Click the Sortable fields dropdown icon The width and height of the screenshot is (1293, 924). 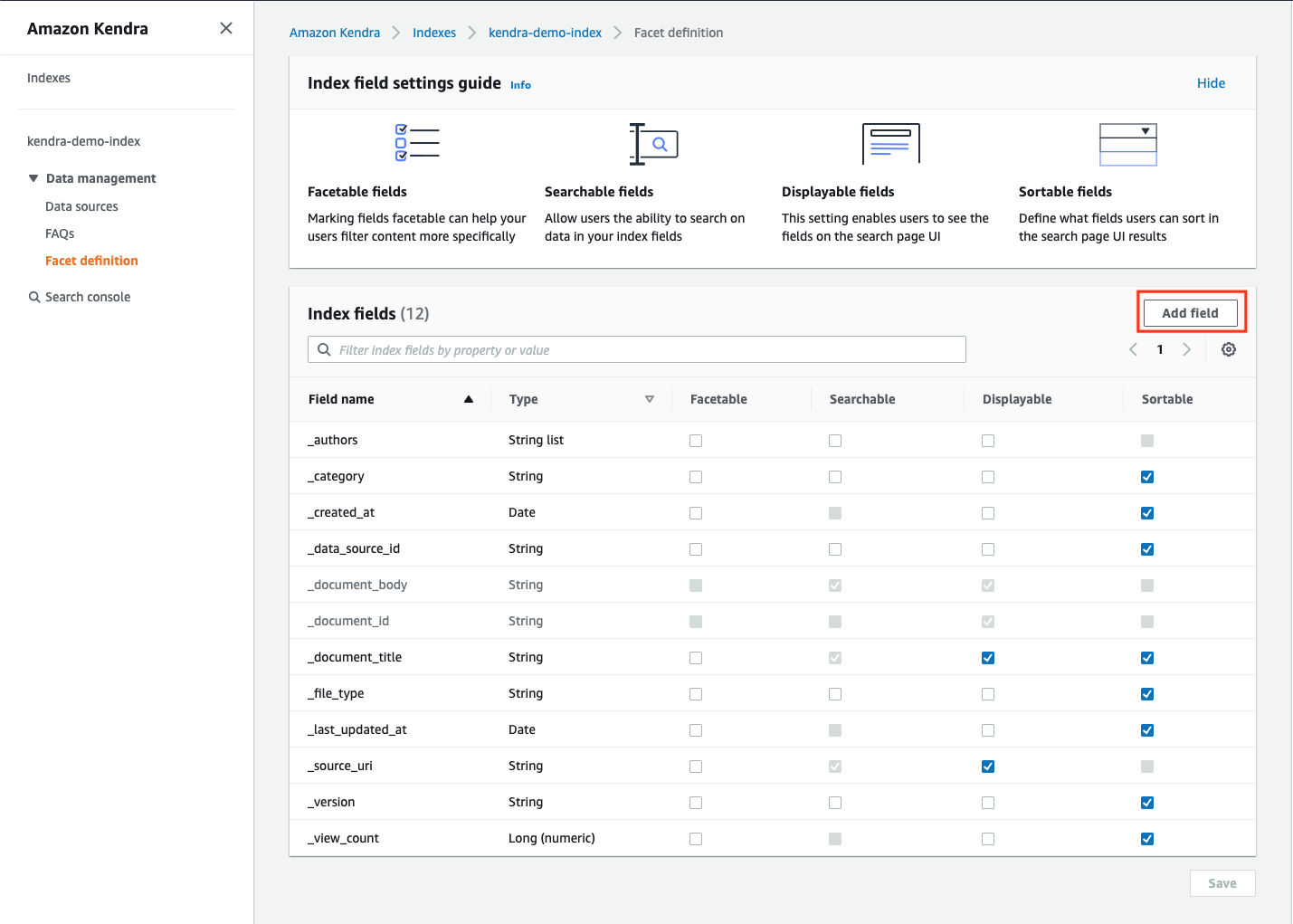point(1128,144)
